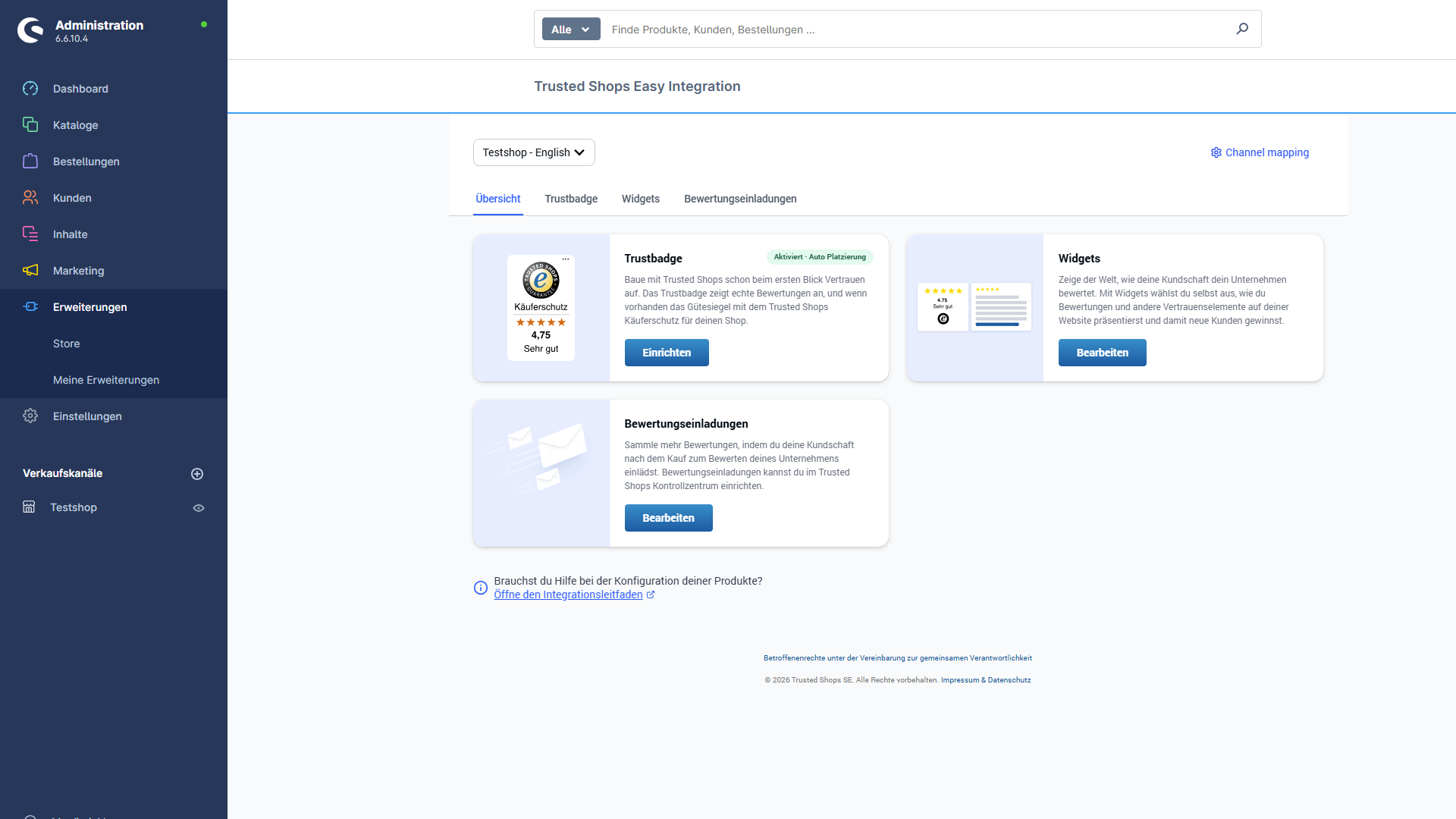This screenshot has width=1456, height=819.
Task: Open the Alle search filter dropdown
Action: 570,29
